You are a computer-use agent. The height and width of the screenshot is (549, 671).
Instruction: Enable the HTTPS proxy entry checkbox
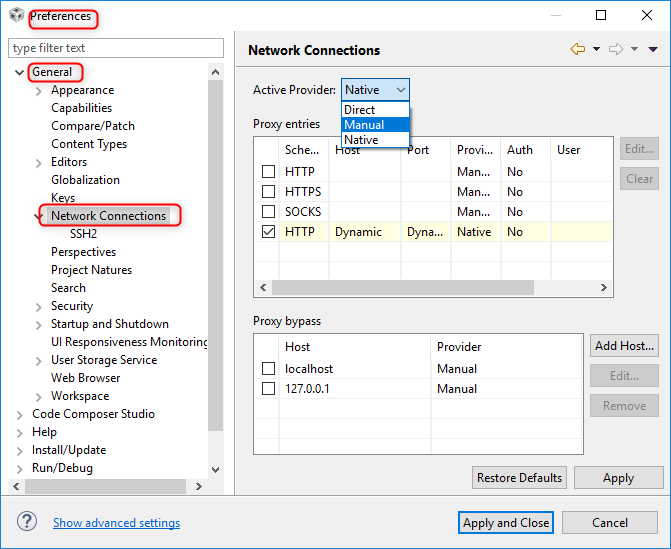[x=268, y=191]
